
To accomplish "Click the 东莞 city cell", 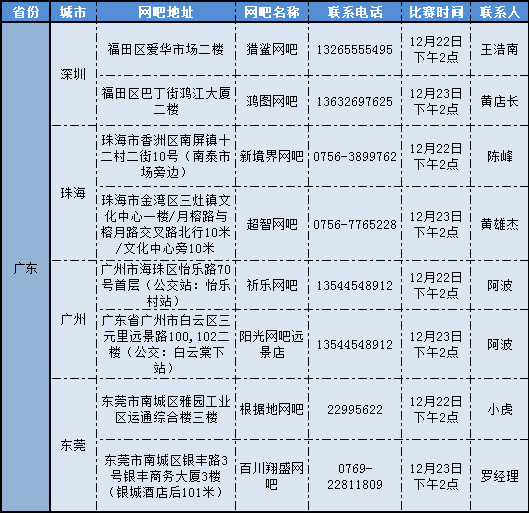I will [x=73, y=445].
